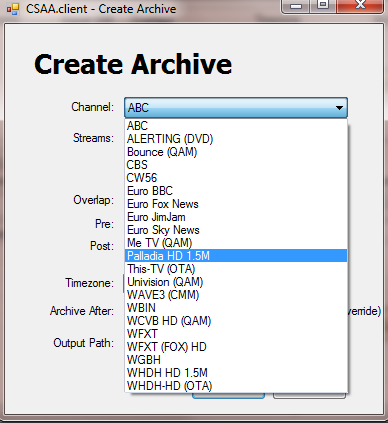Click the CSAA.client app icon in title bar

pyautogui.click(x=13, y=9)
